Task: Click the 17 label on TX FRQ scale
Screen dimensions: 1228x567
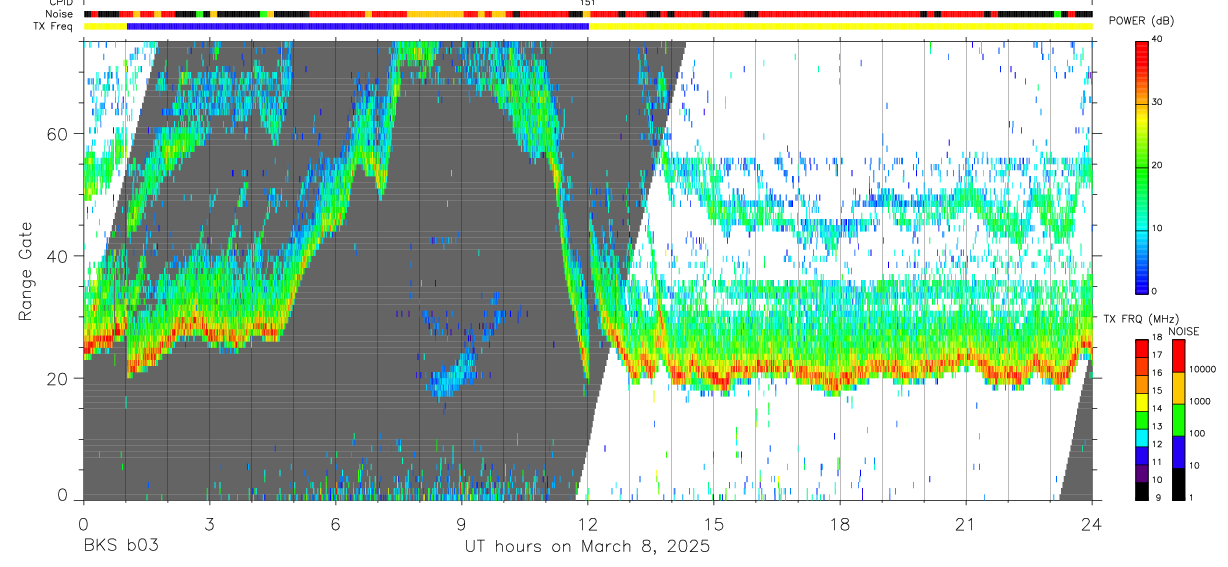Action: pyautogui.click(x=1158, y=355)
